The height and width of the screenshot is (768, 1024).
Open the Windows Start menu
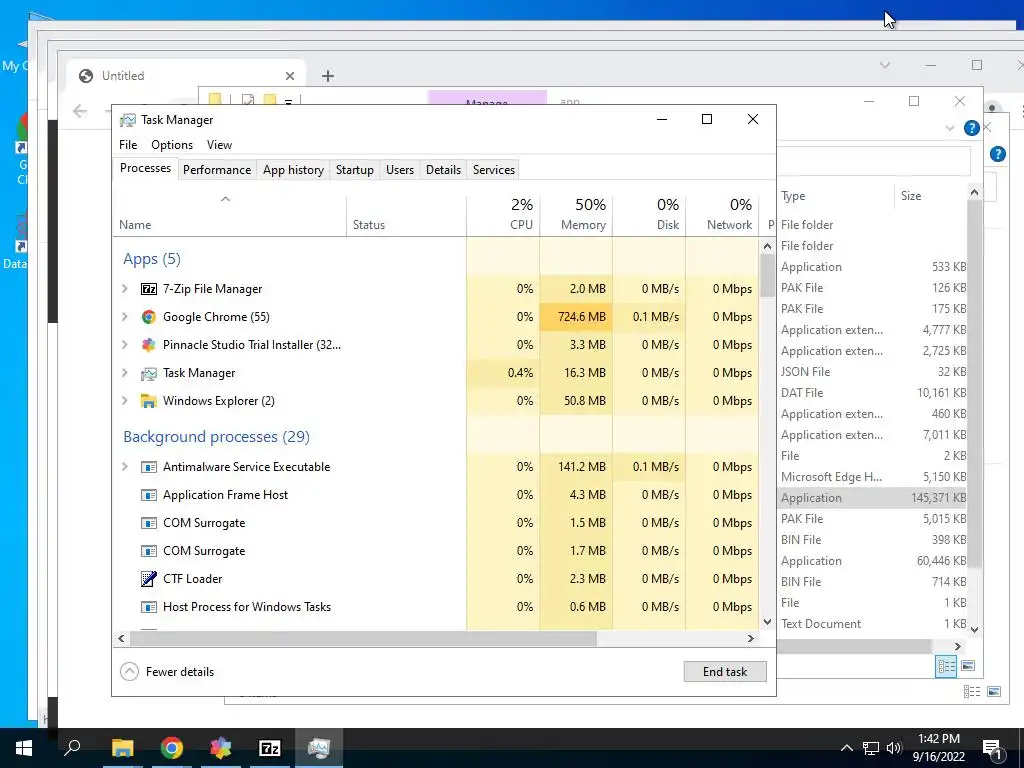tap(24, 748)
